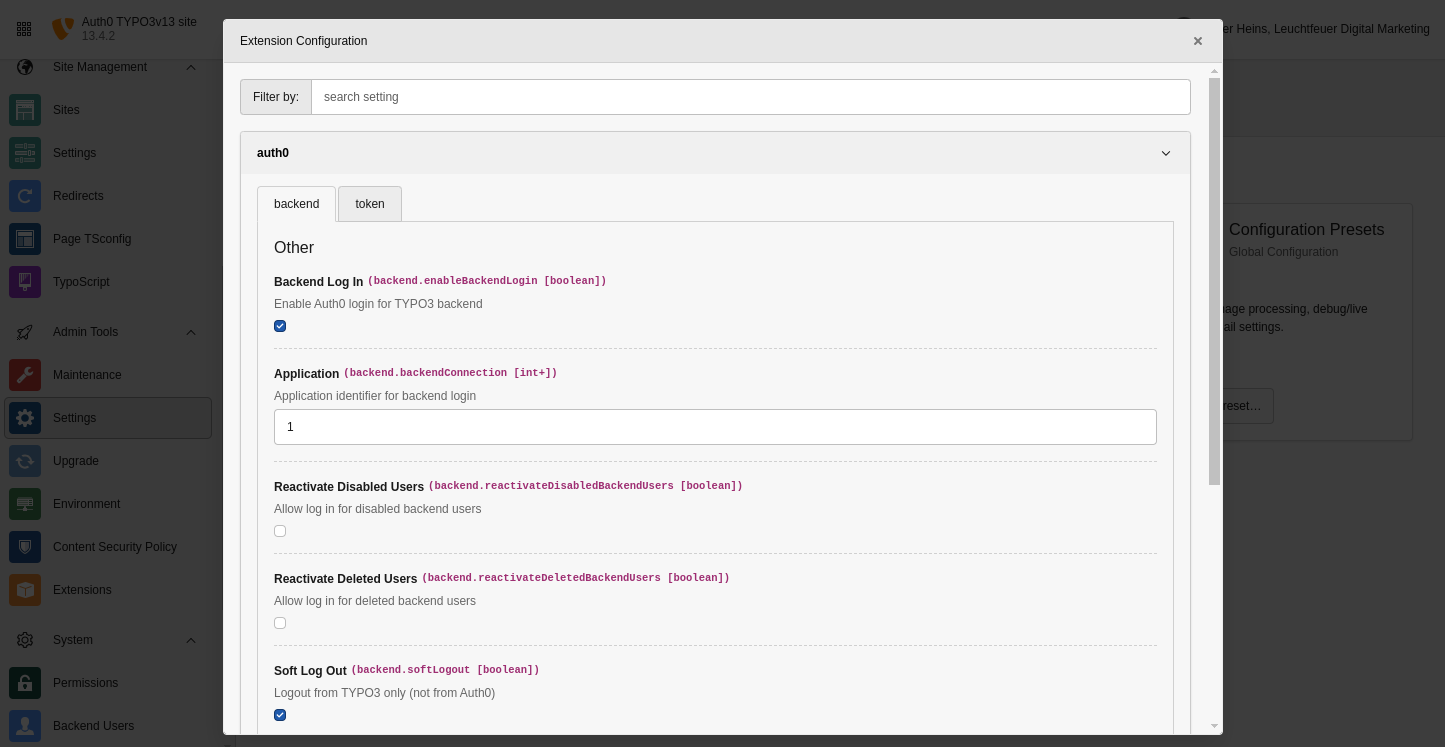Click the scrollbar down arrow in dialog
Image resolution: width=1445 pixels, height=747 pixels.
(x=1215, y=726)
